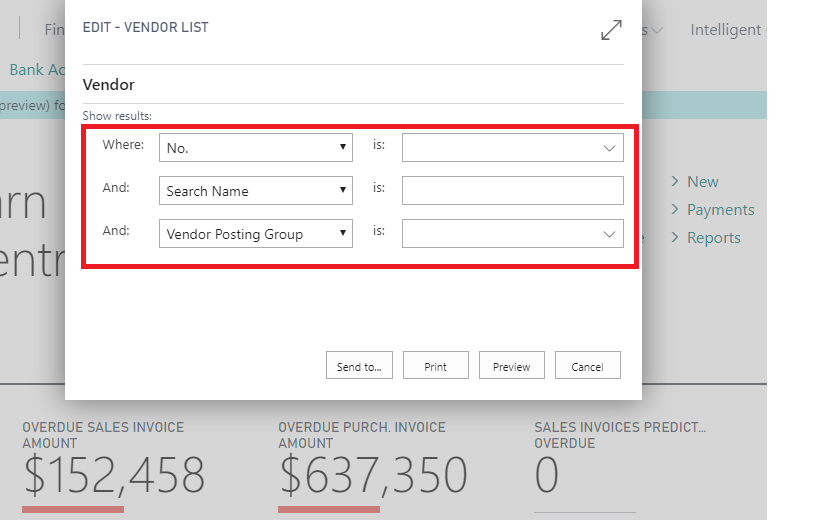Expand the New actions group
The width and height of the screenshot is (819, 520).
tap(702, 182)
